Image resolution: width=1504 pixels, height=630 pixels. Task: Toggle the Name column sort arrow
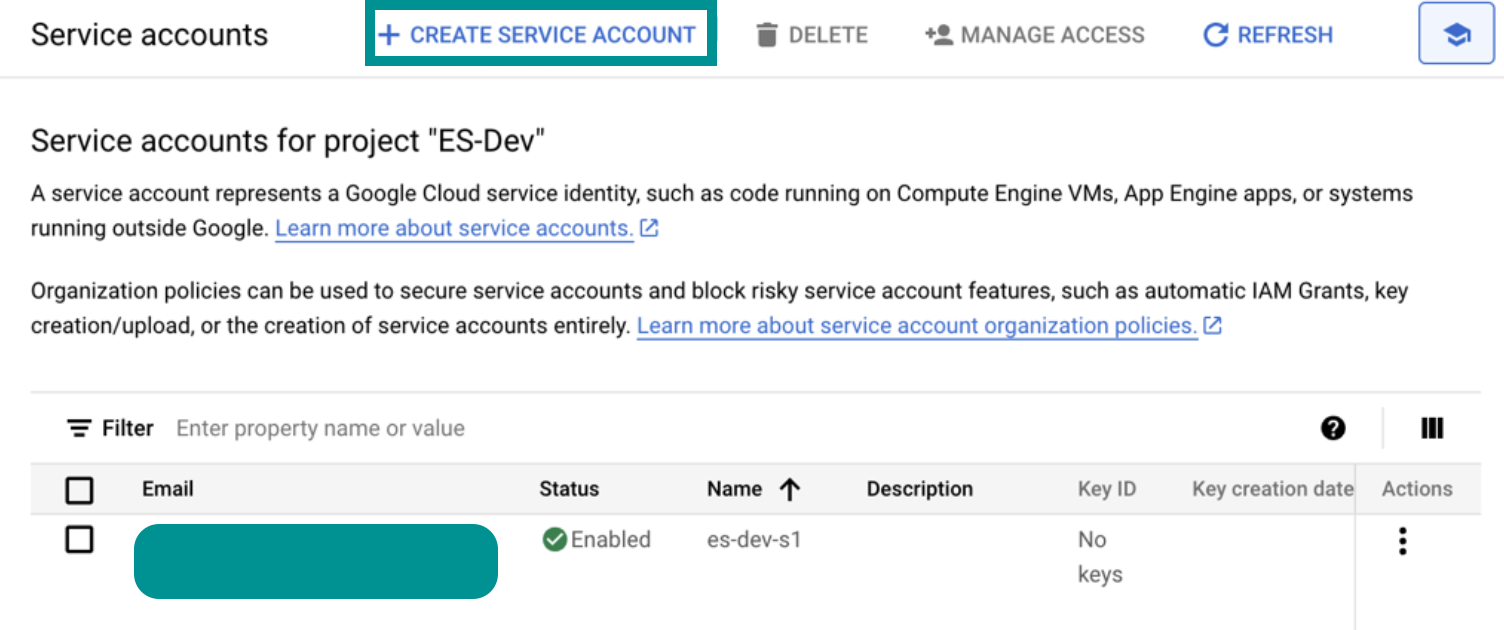(789, 489)
